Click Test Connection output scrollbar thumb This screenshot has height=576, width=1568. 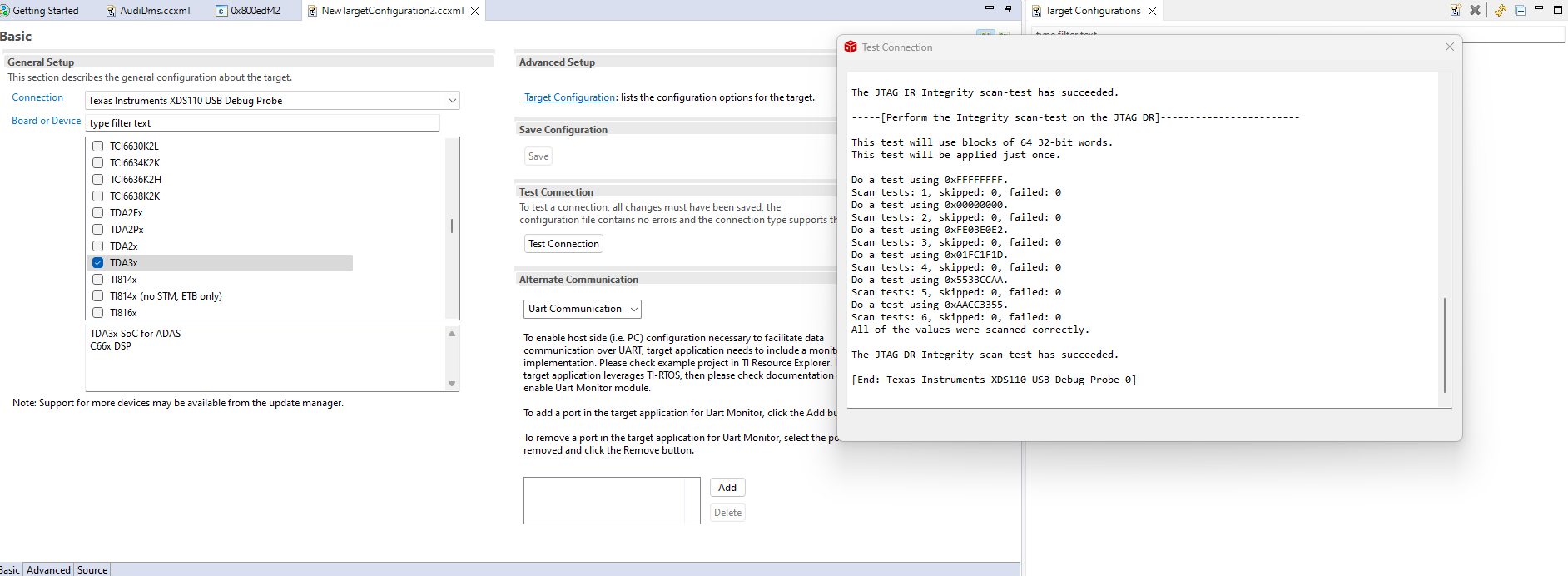[x=1445, y=345]
